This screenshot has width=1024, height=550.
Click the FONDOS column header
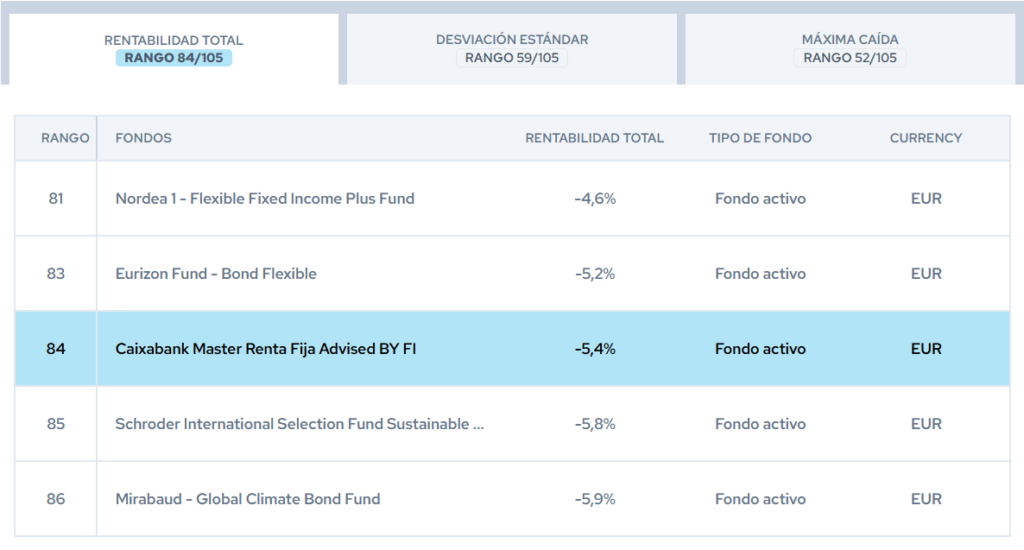[144, 138]
